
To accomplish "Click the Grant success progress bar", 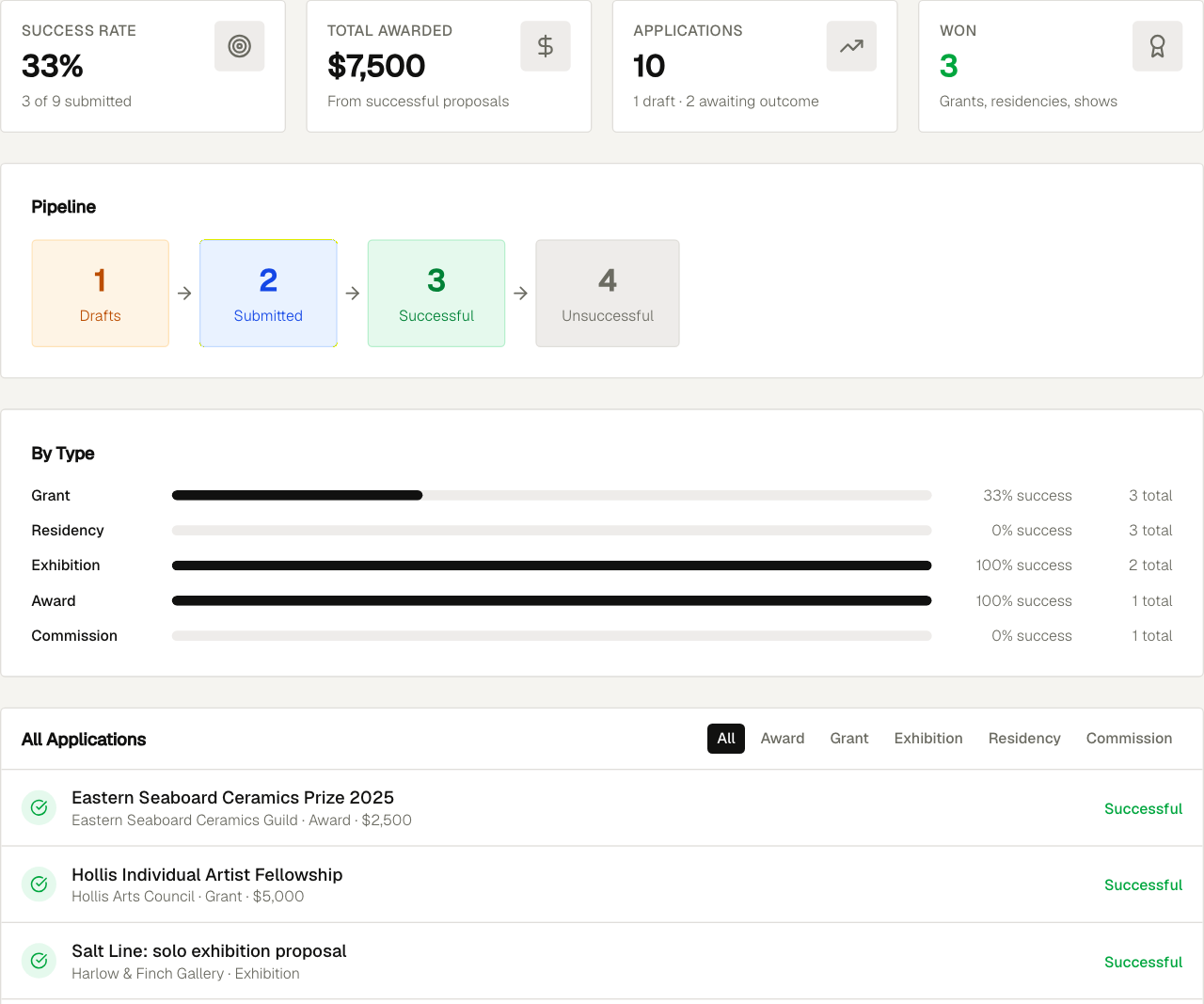I will [x=551, y=495].
